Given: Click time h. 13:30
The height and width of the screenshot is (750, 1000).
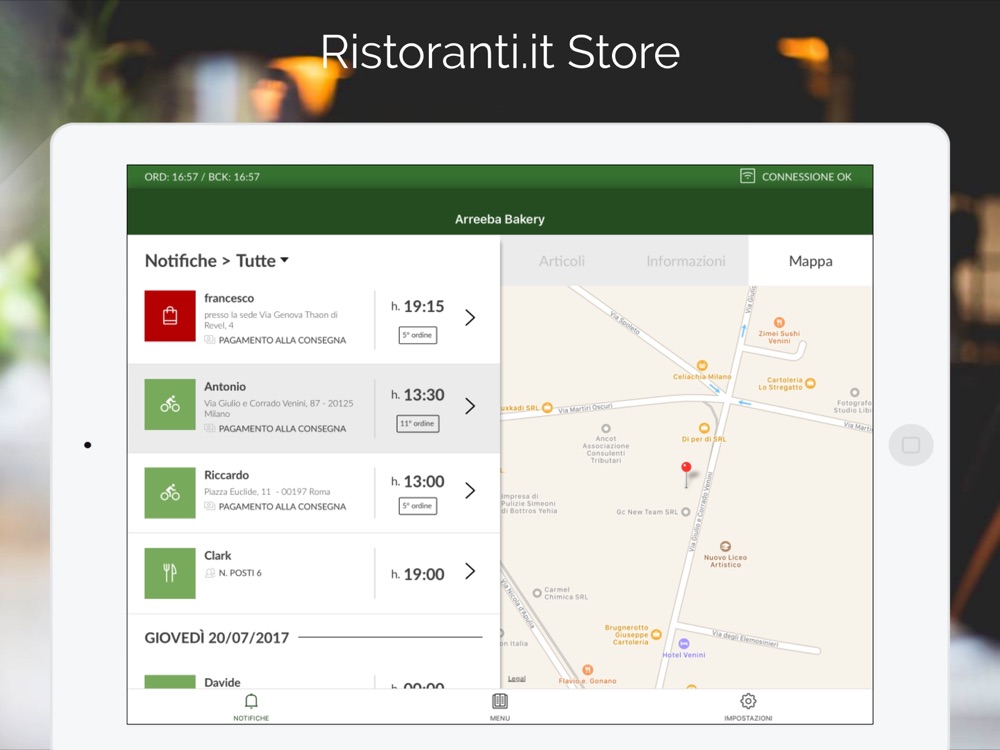Looking at the screenshot, I should tap(418, 395).
